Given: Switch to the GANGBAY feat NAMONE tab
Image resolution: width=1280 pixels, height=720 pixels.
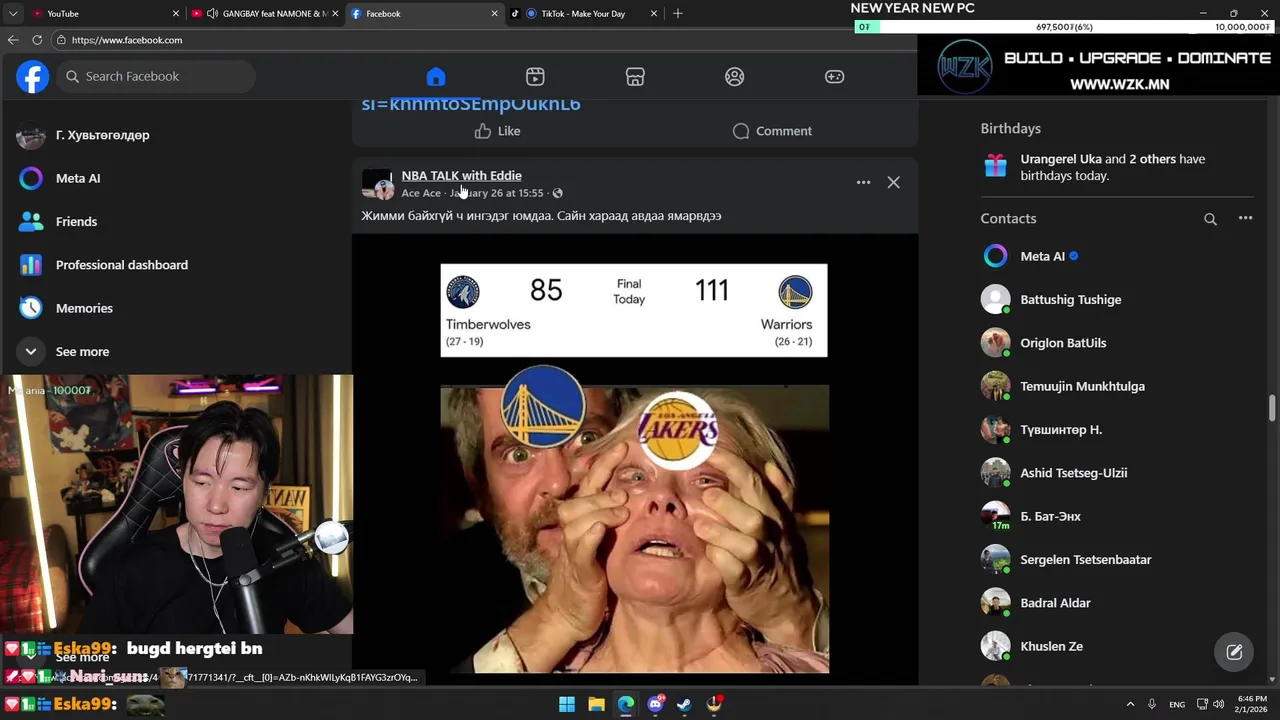Looking at the screenshot, I should tap(265, 13).
